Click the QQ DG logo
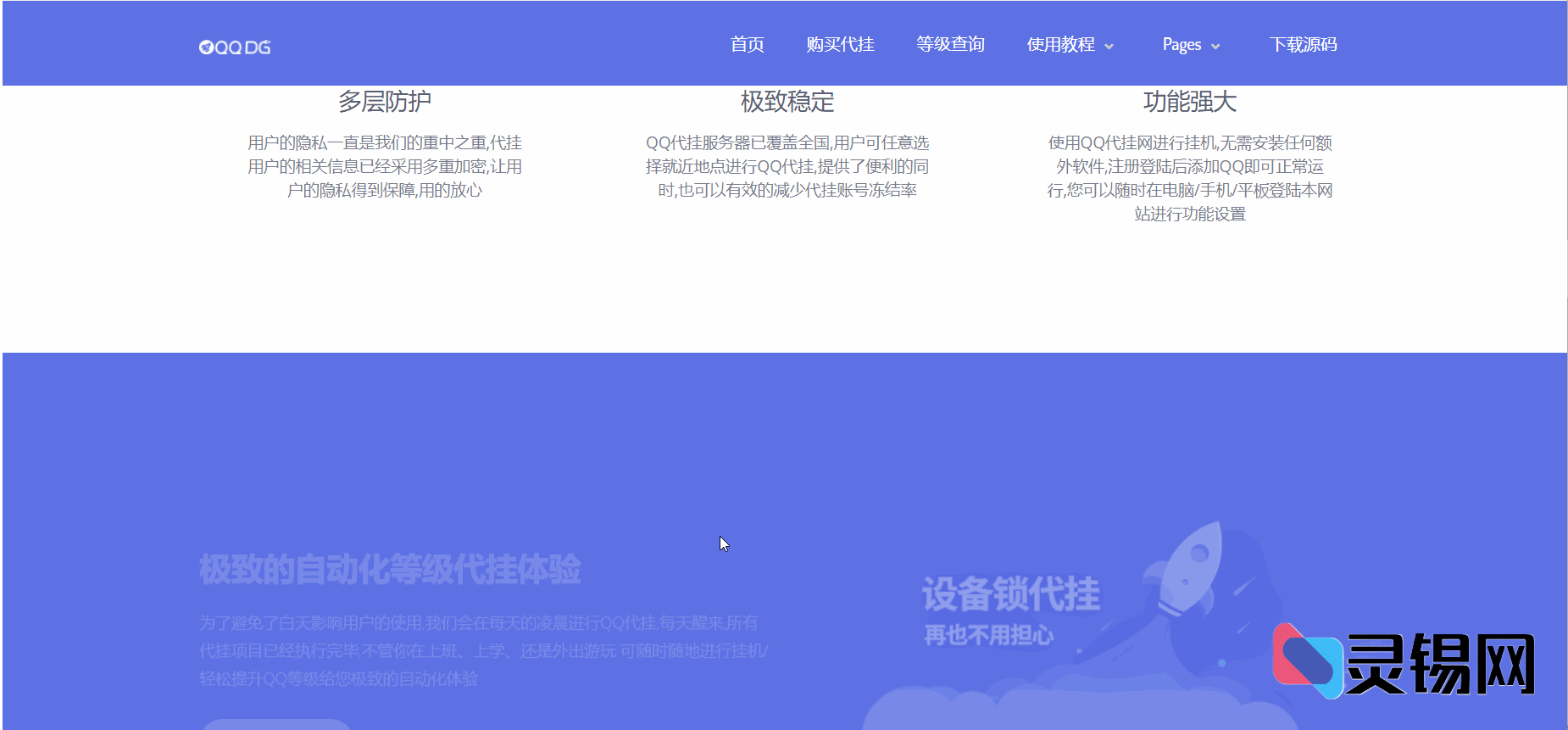The width and height of the screenshot is (1568, 730). coord(235,47)
